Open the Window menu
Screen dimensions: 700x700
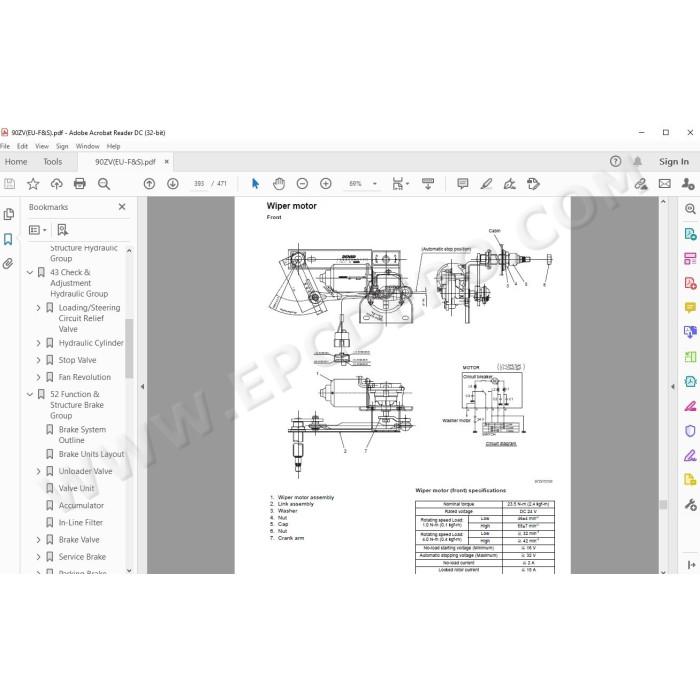[88, 146]
